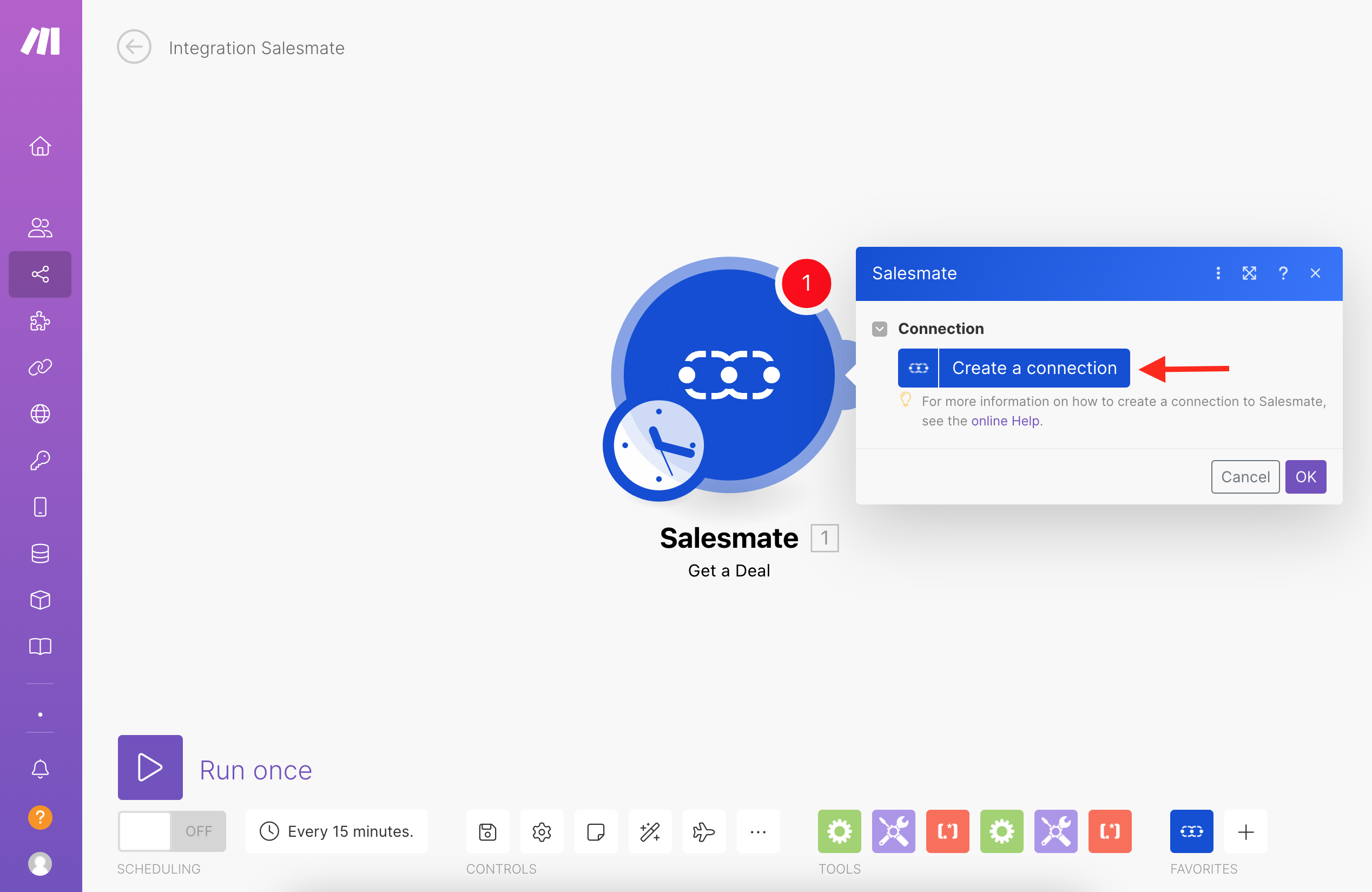Image resolution: width=1372 pixels, height=892 pixels.
Task: Open the More controls ellipsis
Action: click(x=758, y=831)
